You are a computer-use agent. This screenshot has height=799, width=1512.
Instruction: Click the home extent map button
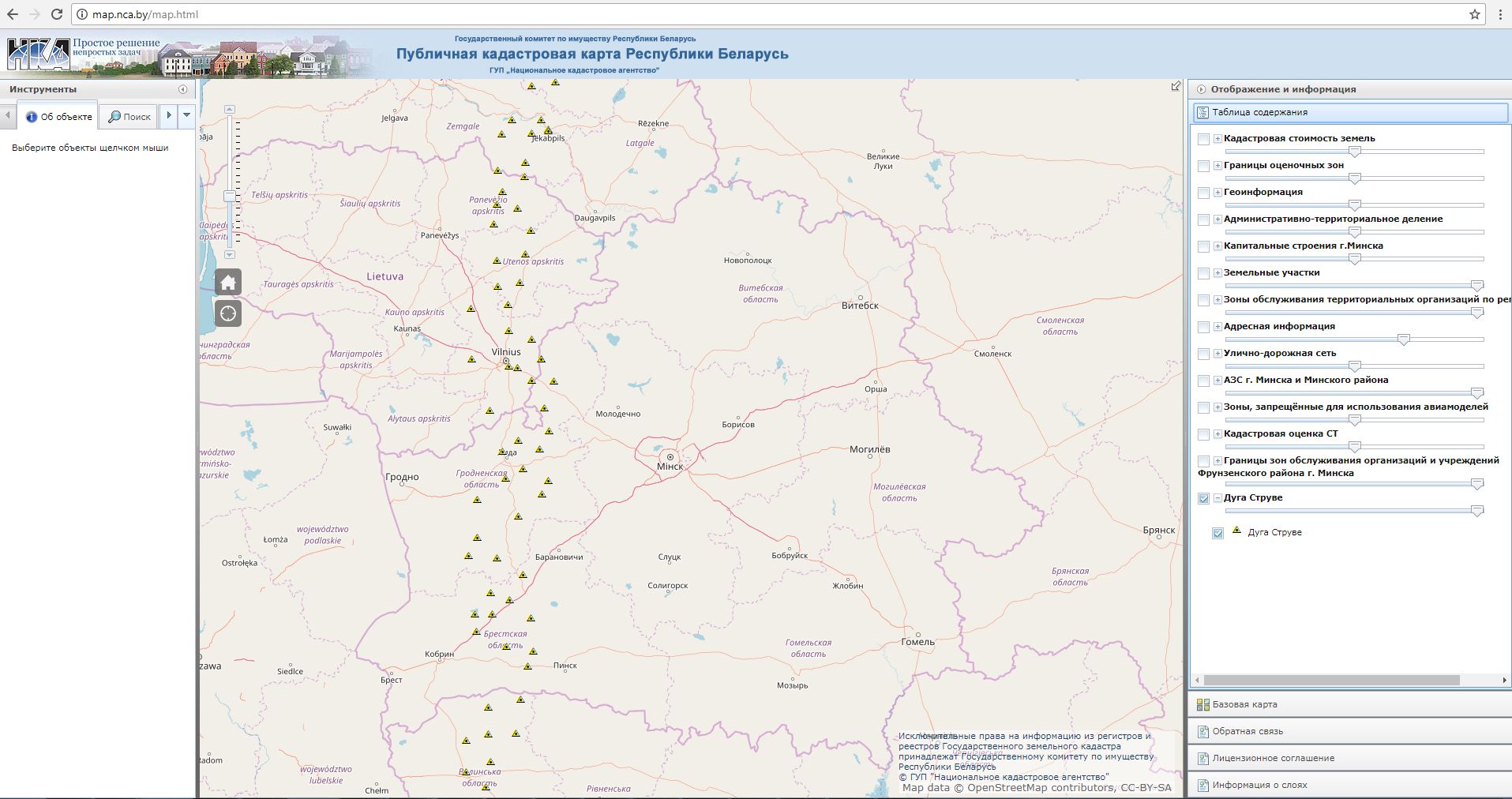228,282
